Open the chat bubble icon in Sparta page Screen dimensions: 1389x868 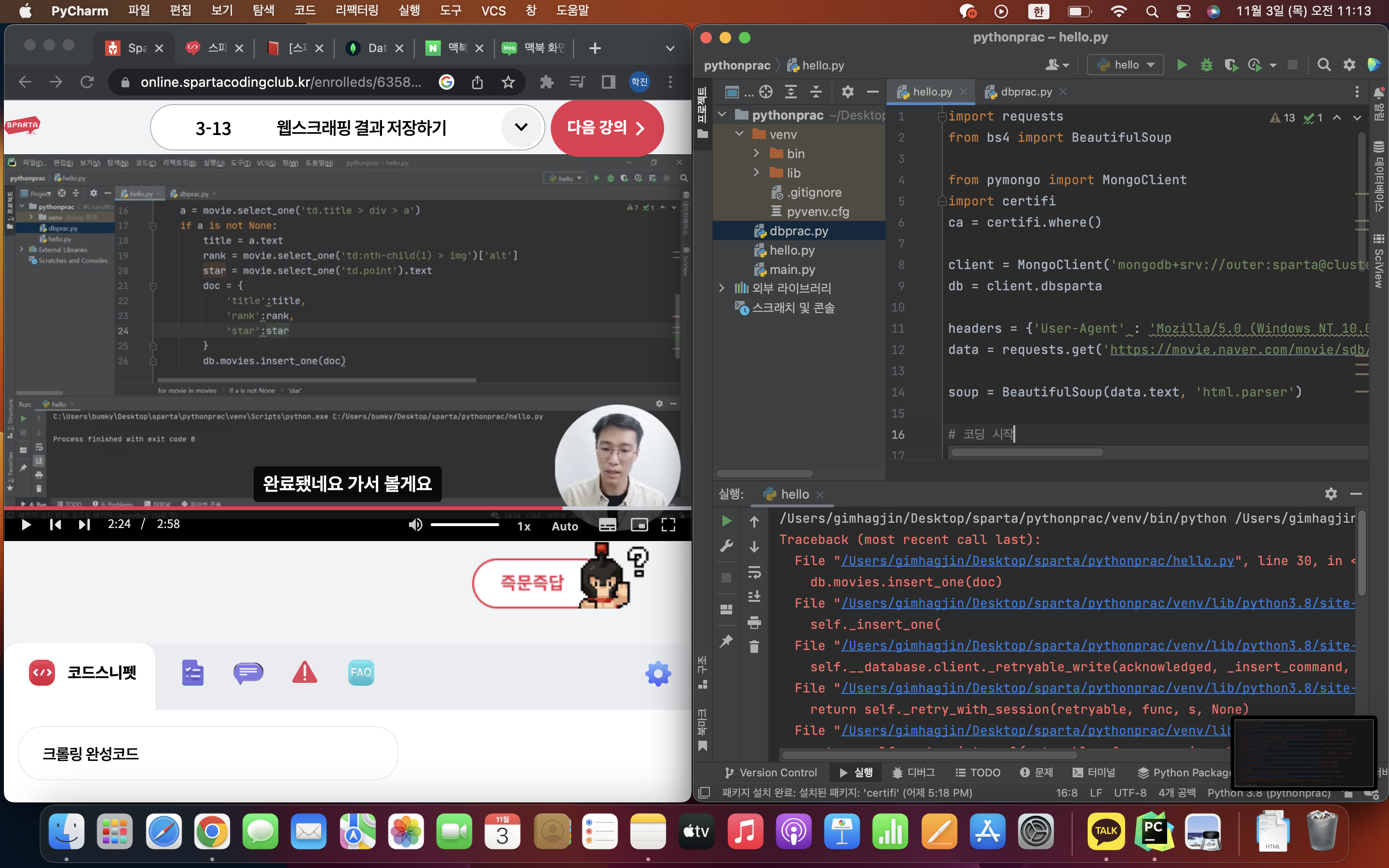(x=248, y=673)
